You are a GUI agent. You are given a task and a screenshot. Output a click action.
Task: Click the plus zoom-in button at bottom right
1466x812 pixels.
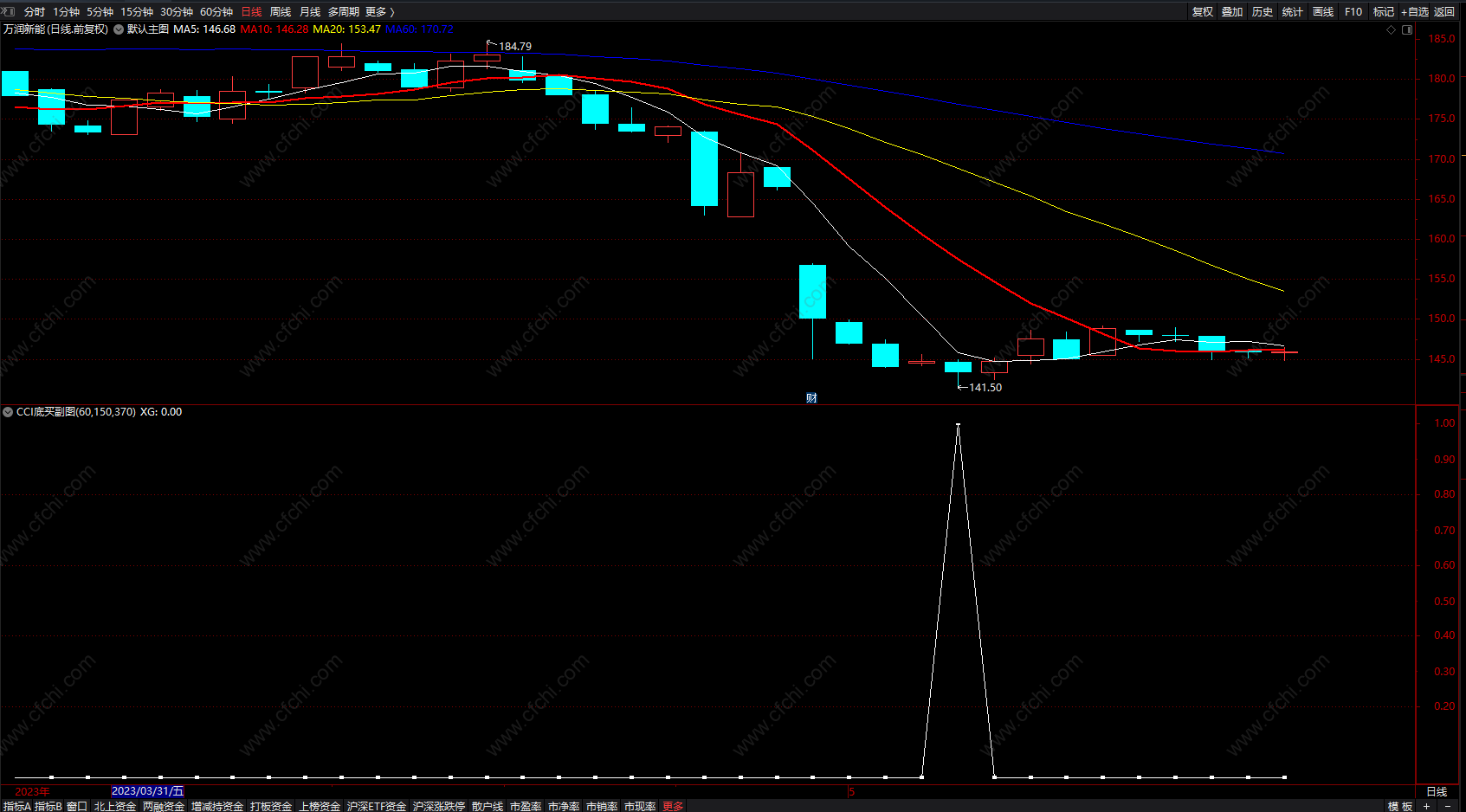tap(1426, 806)
